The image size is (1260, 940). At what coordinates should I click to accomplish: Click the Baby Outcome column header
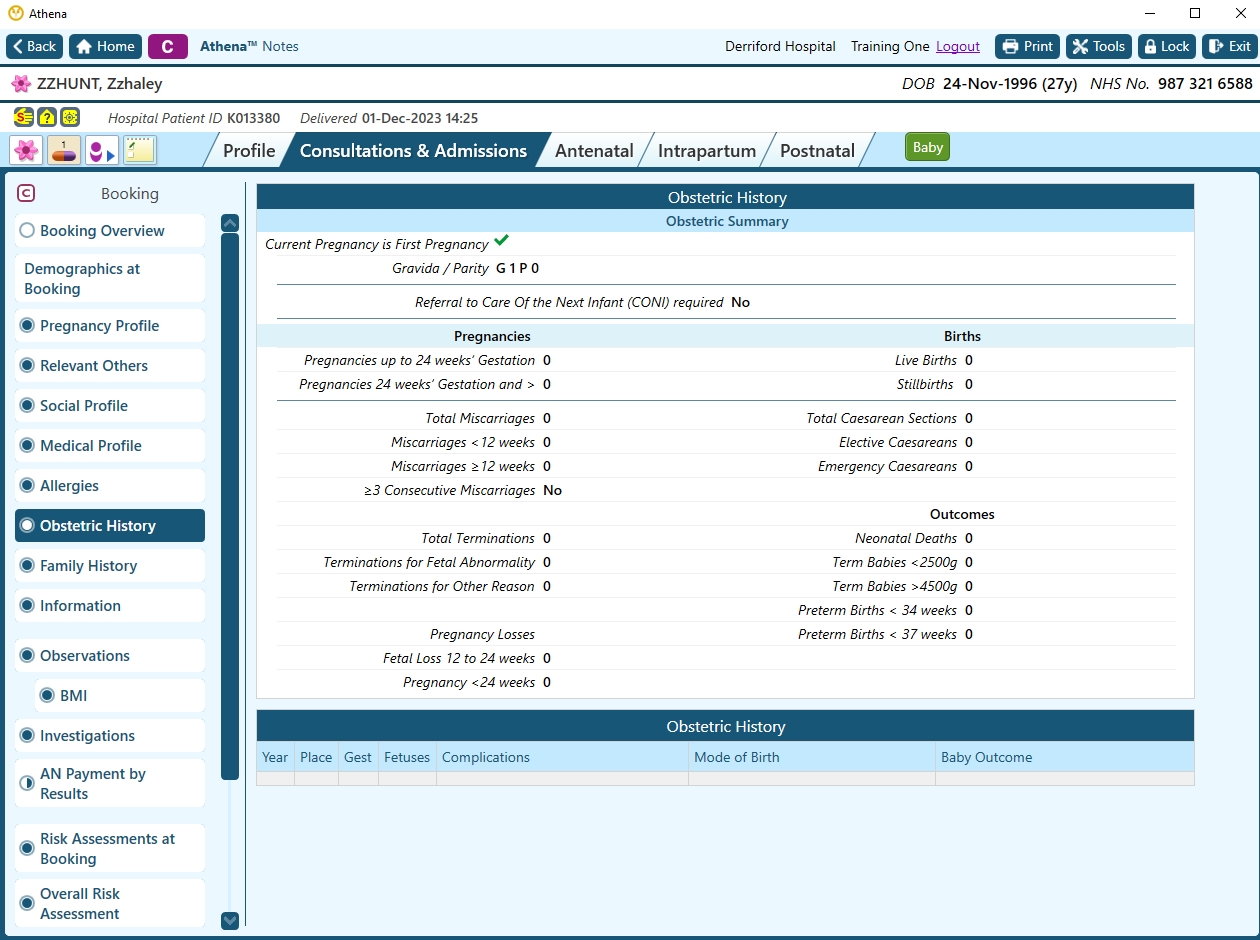coord(1065,757)
